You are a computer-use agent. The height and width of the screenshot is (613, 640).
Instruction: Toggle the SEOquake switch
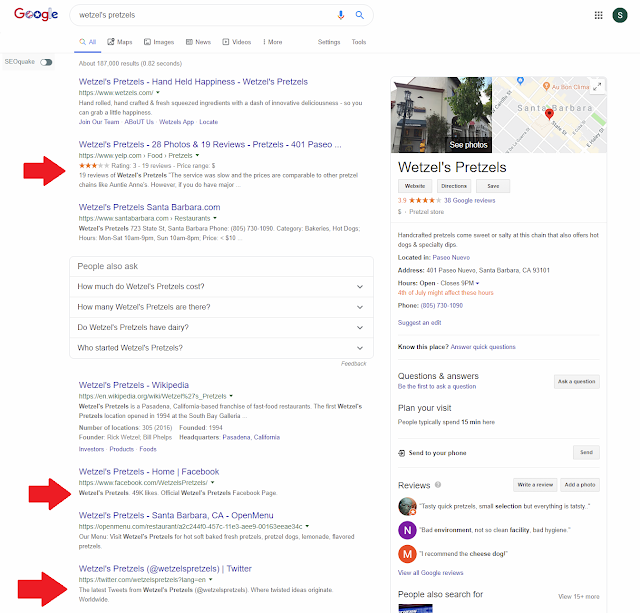[46, 62]
